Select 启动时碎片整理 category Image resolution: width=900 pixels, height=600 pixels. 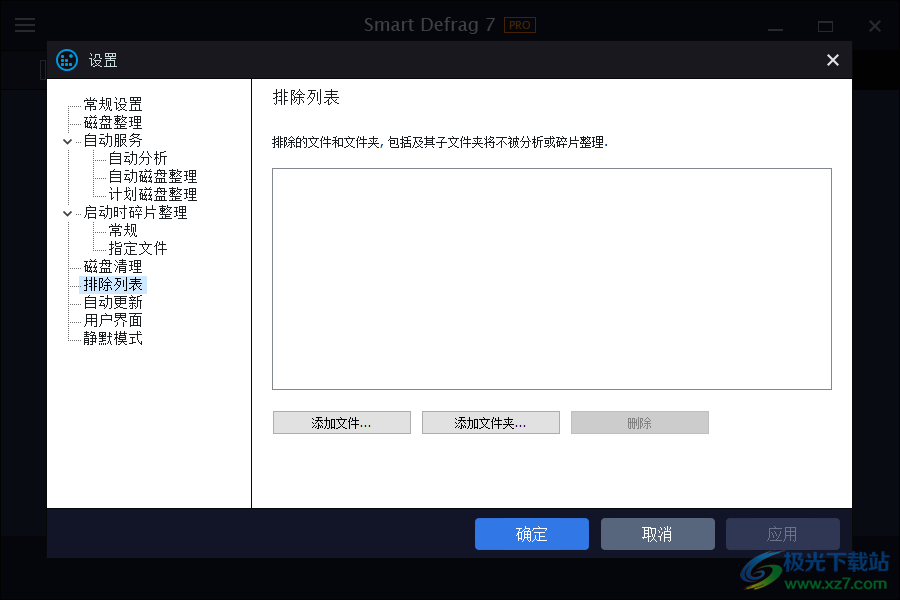point(135,212)
